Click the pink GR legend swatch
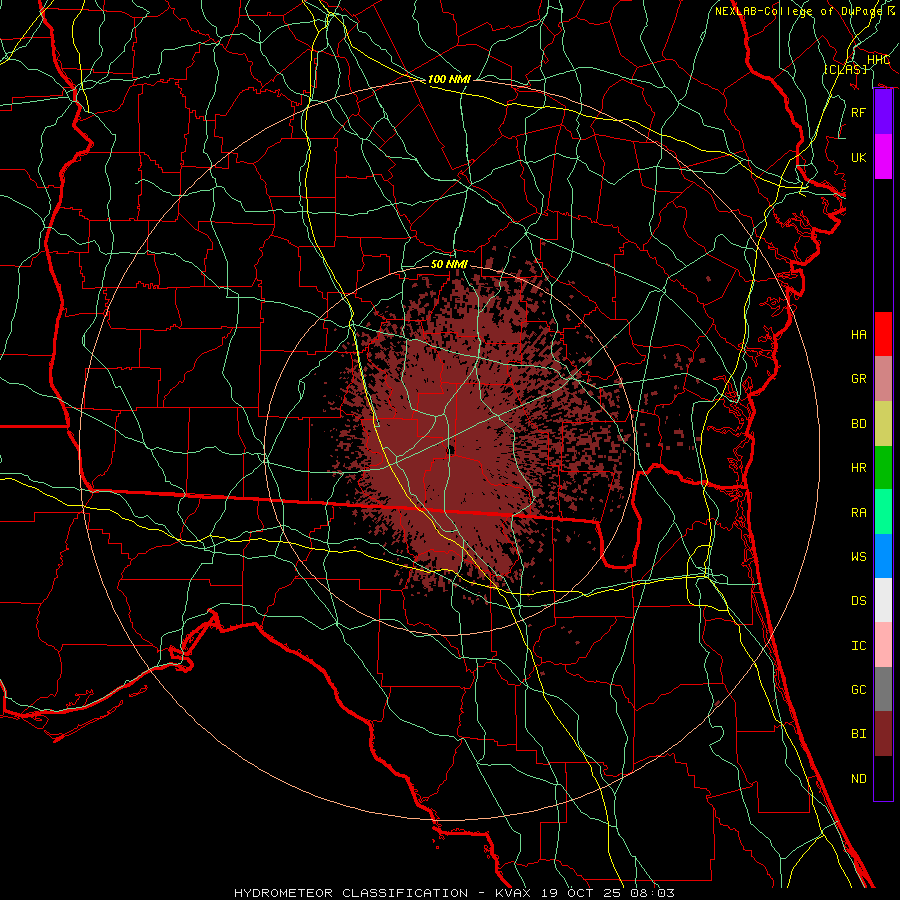The height and width of the screenshot is (900, 900). point(883,379)
